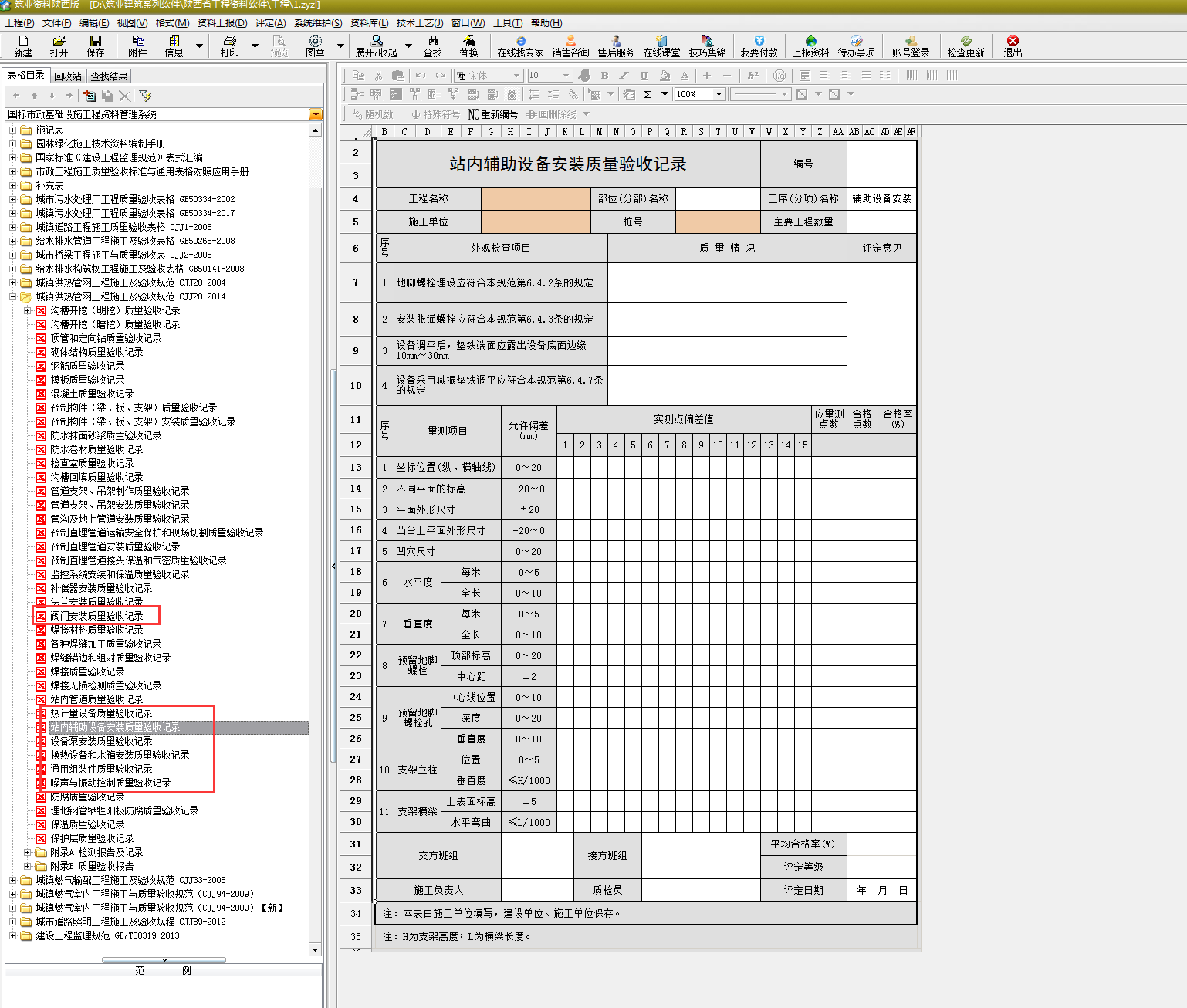Toggle bold formatting B

click(604, 75)
